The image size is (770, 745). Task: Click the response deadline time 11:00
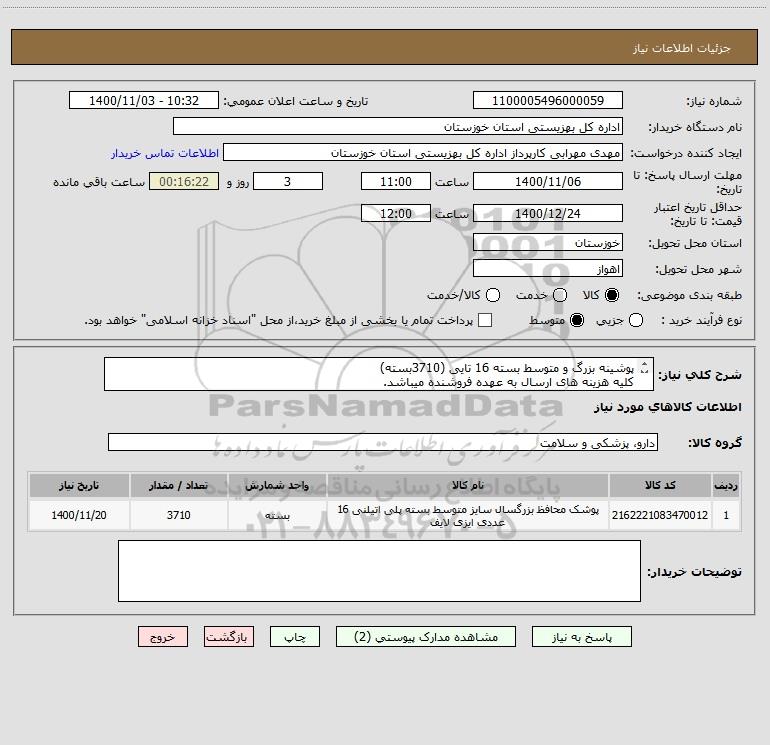tap(396, 181)
